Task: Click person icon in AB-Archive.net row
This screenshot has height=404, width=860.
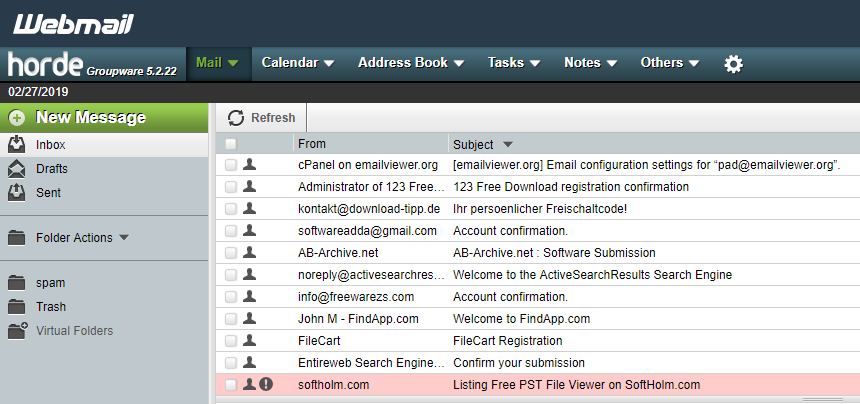Action: 250,252
